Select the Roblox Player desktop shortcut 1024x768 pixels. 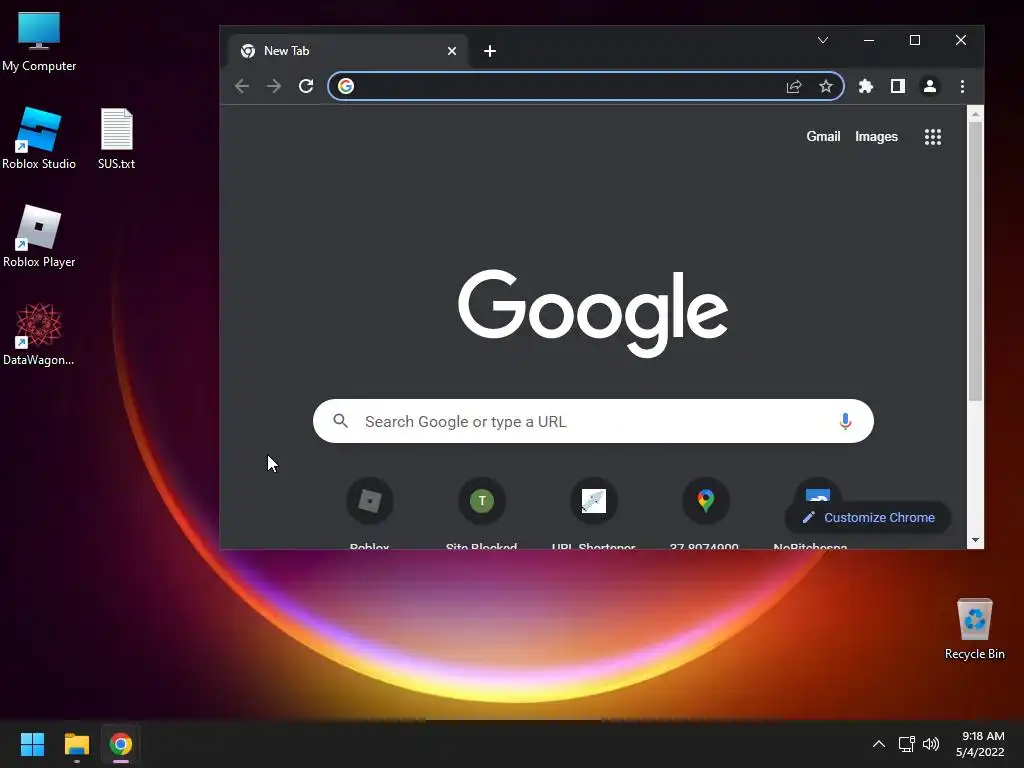[39, 236]
